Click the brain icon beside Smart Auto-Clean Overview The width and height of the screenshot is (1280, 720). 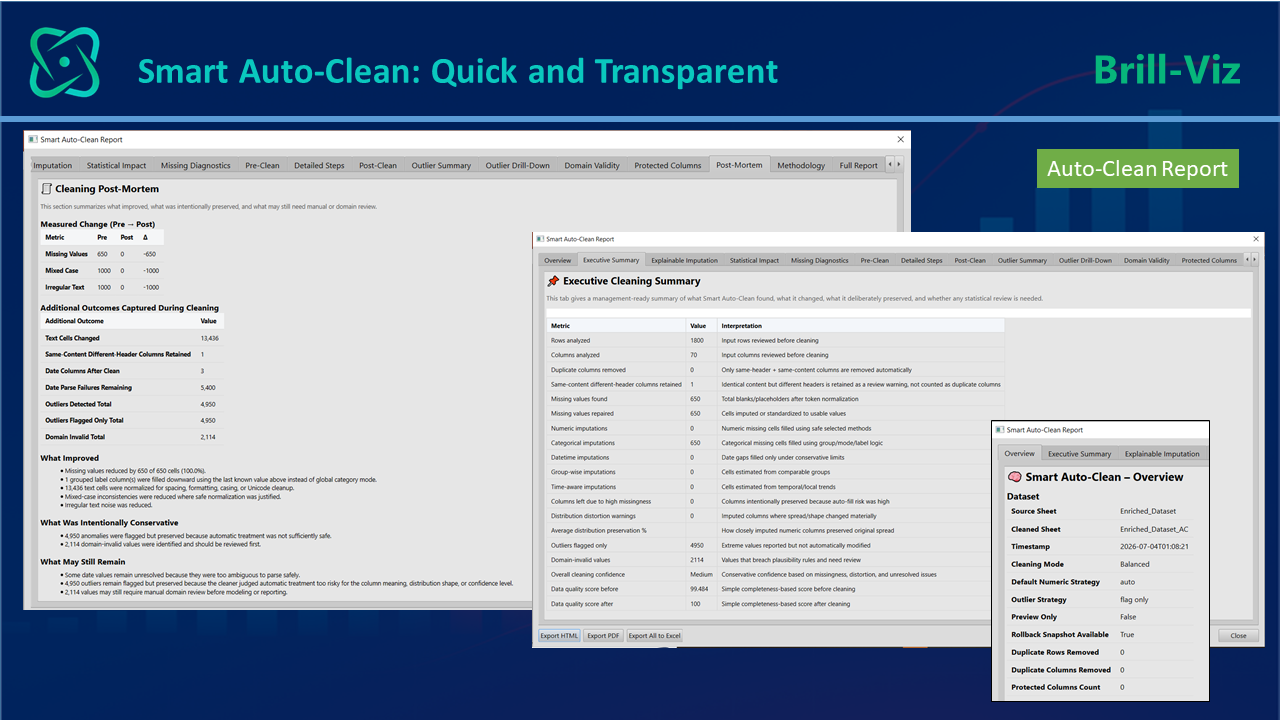[x=1014, y=477]
